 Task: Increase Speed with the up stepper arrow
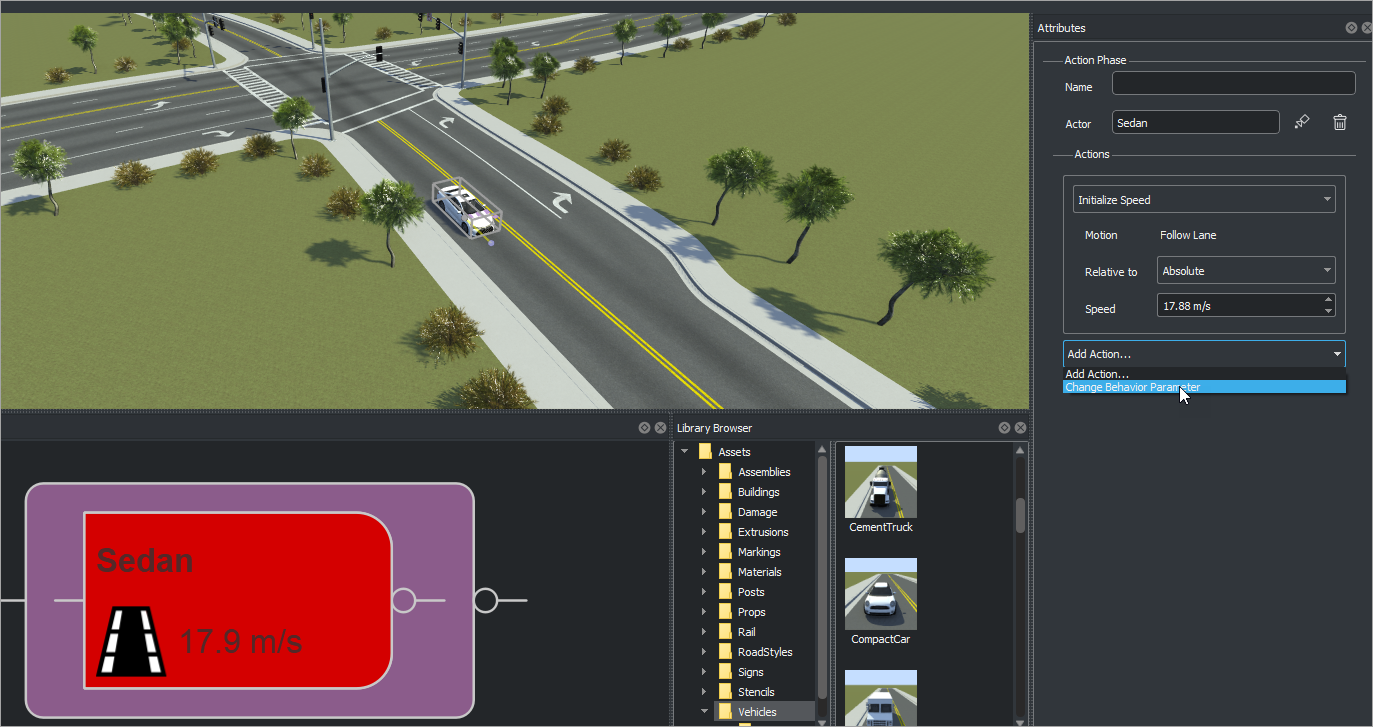point(1329,300)
